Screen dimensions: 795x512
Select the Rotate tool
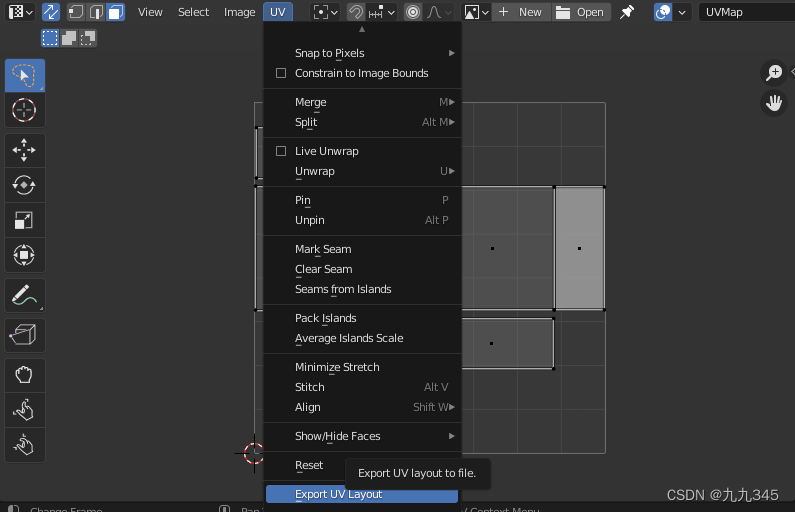pyautogui.click(x=25, y=185)
